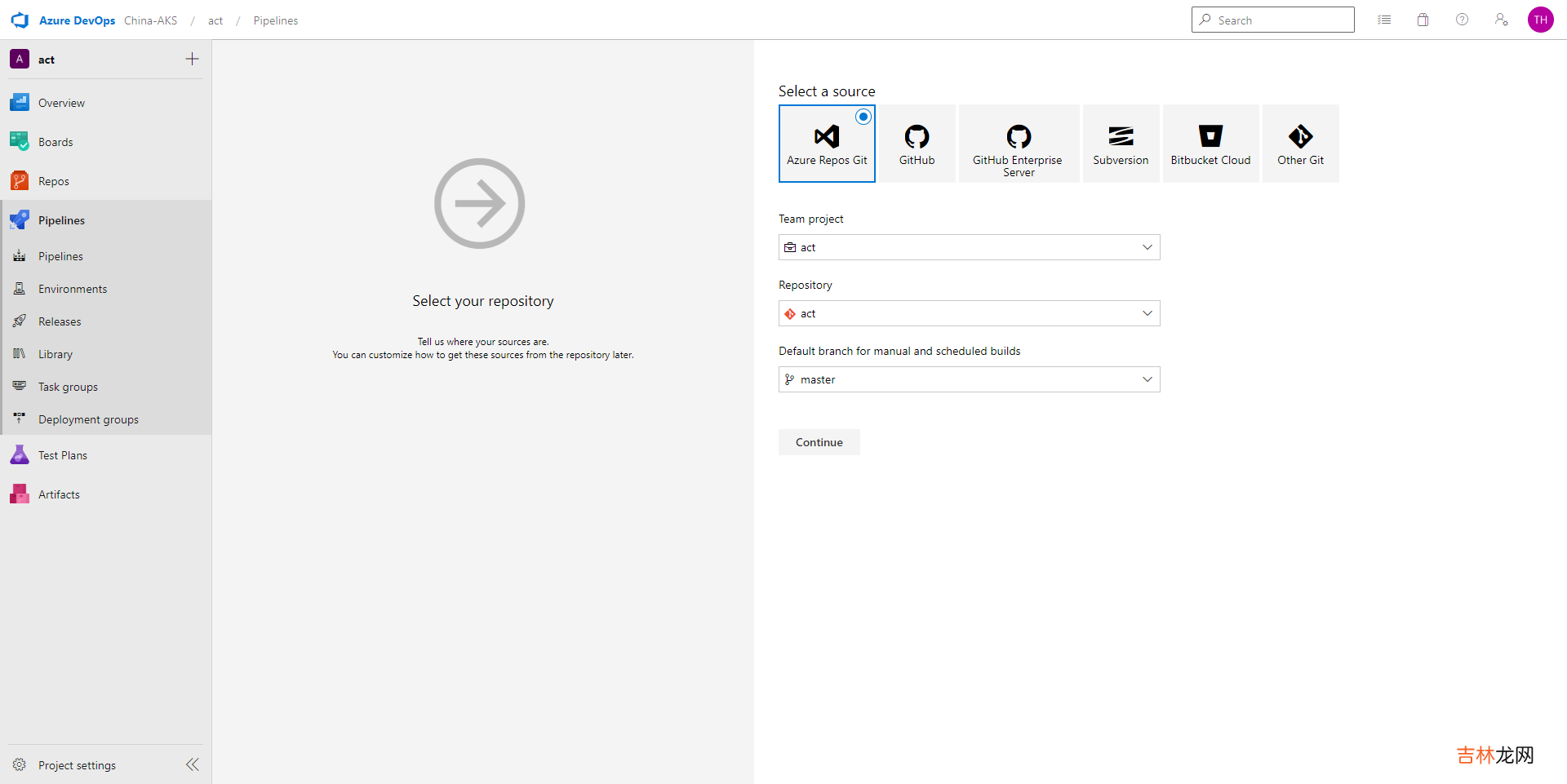Click the Pipelines hub rocket icon
Screen dimensions: 1567x784
point(20,220)
